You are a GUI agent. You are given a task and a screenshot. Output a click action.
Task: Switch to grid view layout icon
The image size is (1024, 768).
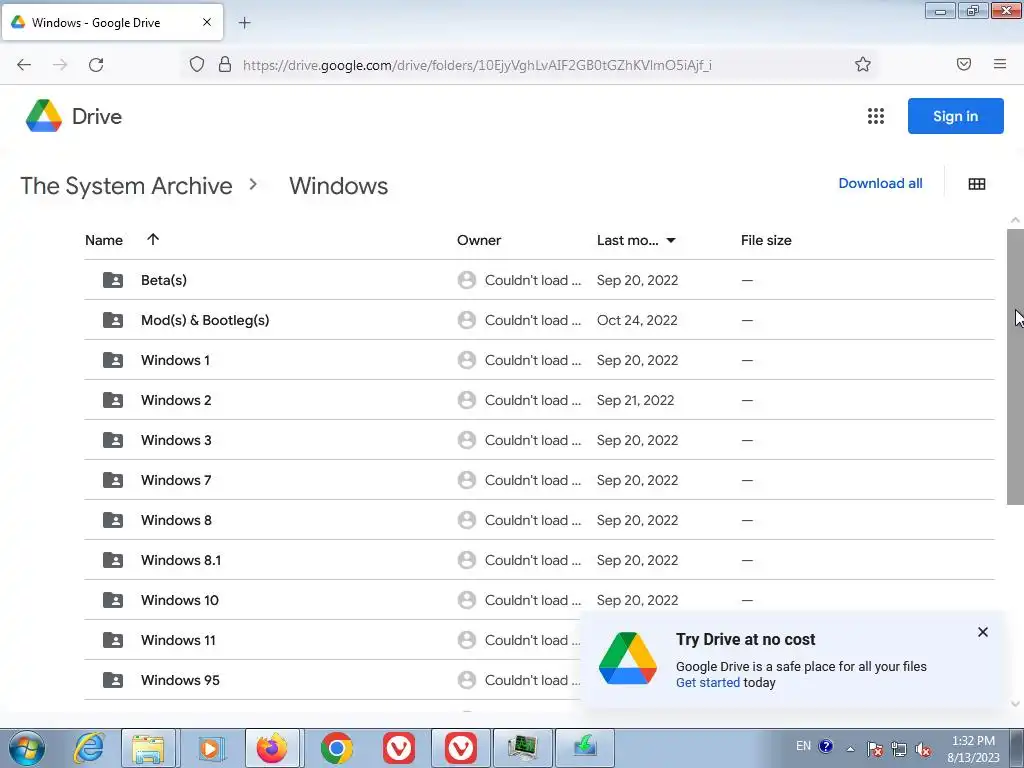click(x=977, y=184)
